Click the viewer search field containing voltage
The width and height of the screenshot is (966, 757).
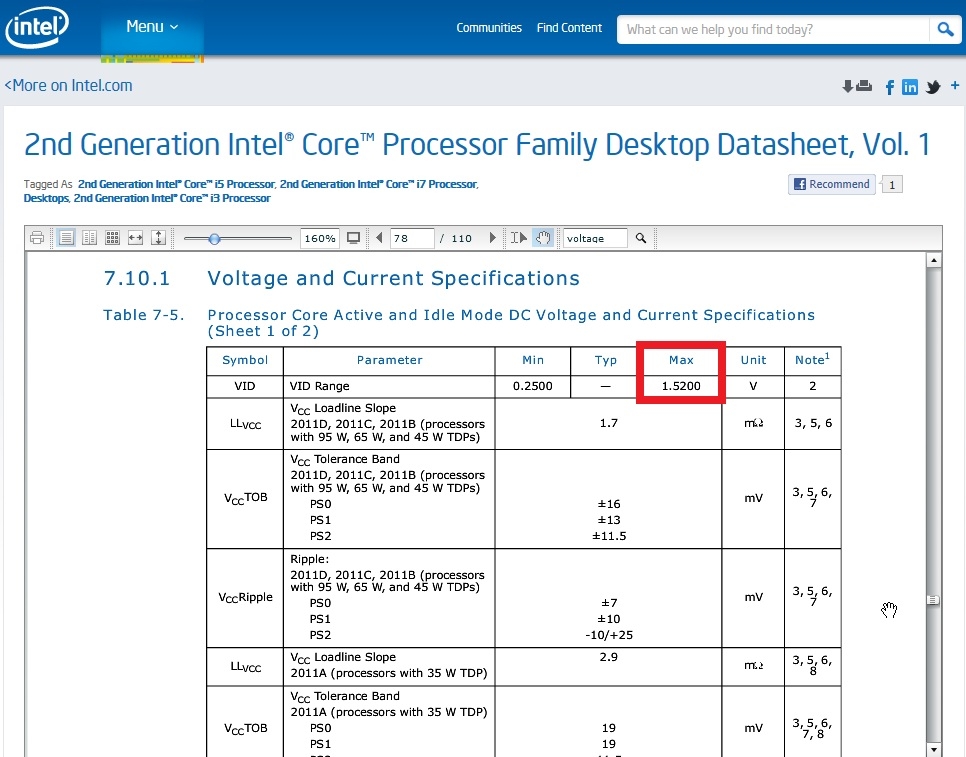(x=595, y=238)
